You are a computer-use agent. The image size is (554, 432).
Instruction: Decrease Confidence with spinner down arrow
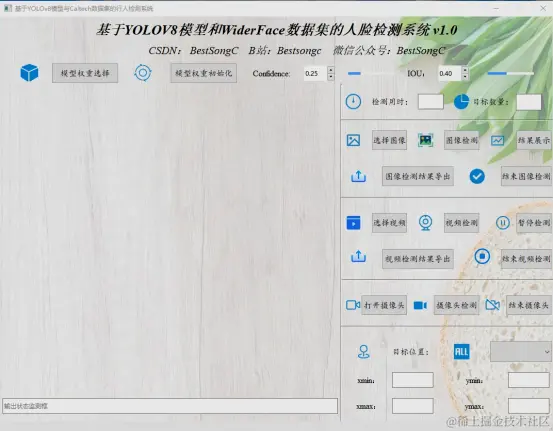(331, 77)
